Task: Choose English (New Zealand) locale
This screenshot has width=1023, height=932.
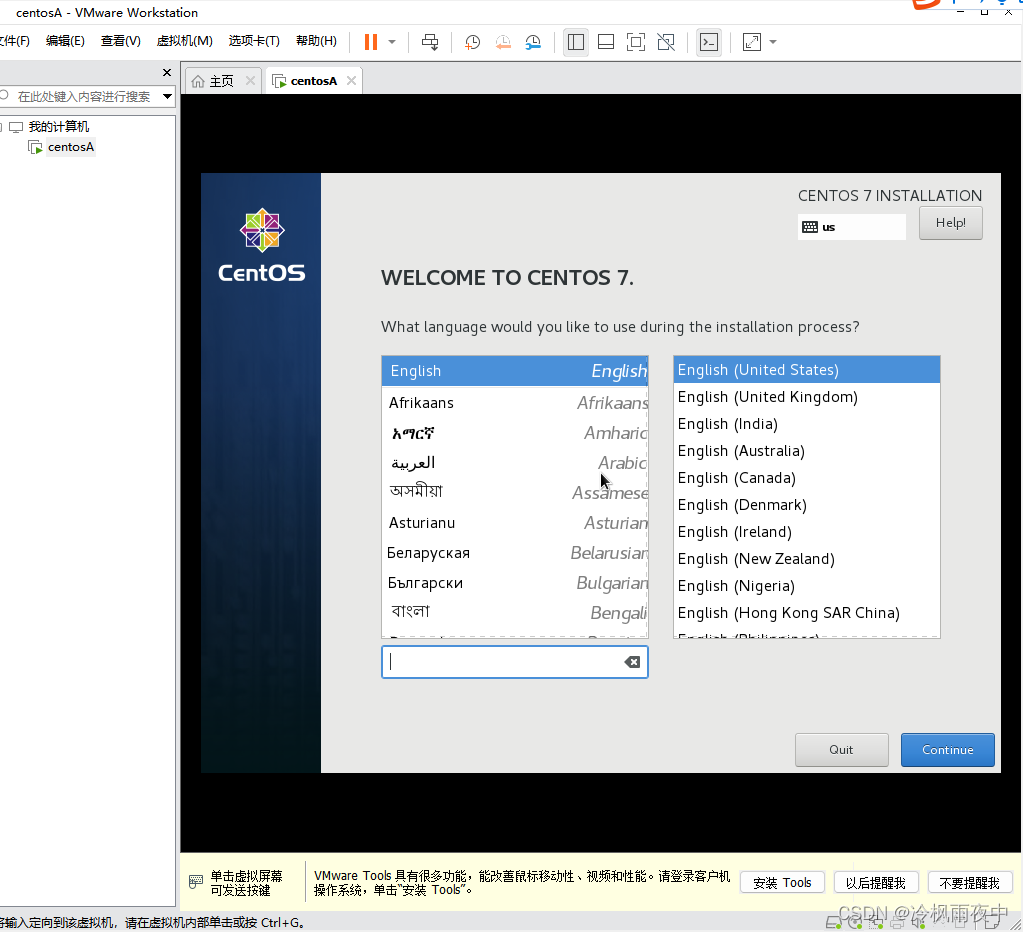Action: pos(806,560)
